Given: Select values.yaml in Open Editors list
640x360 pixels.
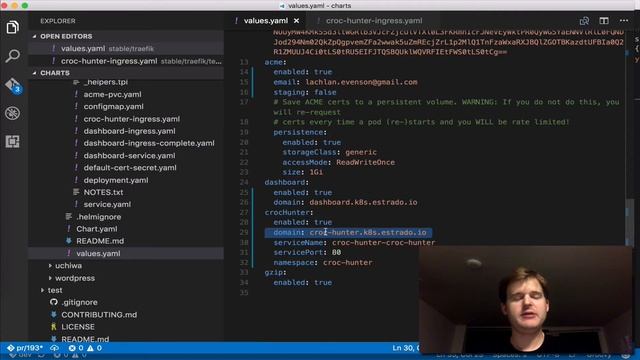Looking at the screenshot, I should pyautogui.click(x=126, y=49).
